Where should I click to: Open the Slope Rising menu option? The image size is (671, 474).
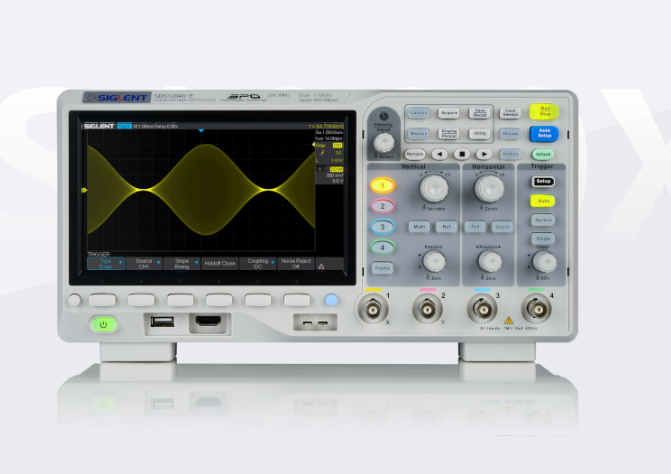182,264
